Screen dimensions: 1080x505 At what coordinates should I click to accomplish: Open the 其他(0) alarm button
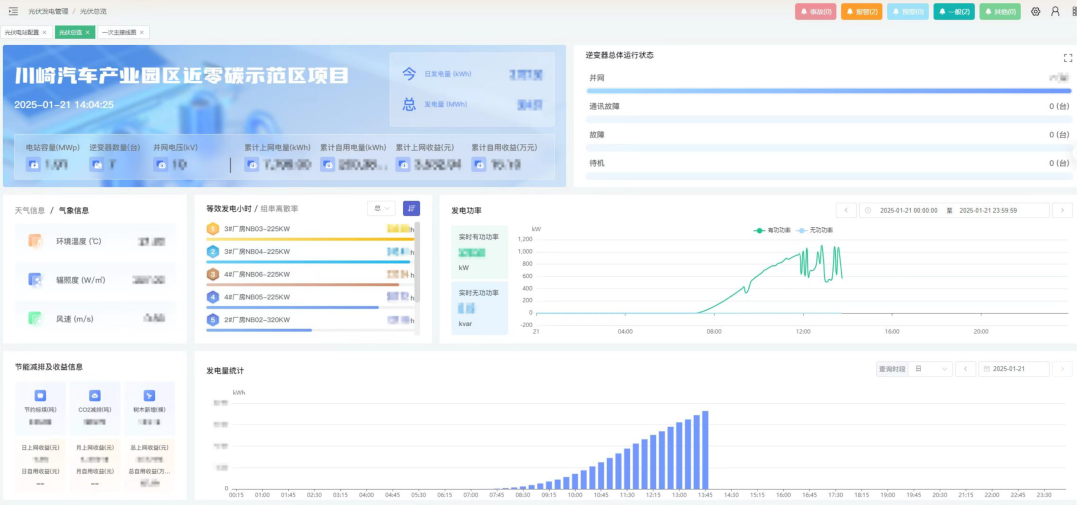point(999,11)
